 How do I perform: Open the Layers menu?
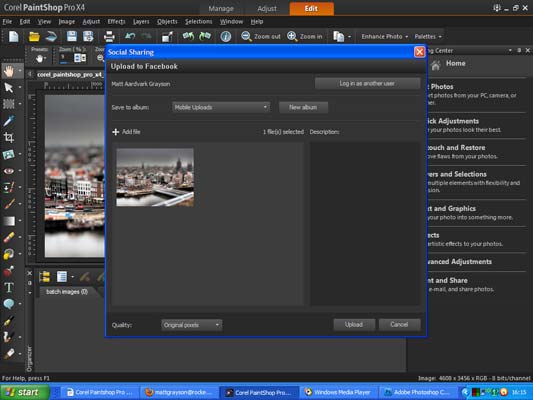pyautogui.click(x=141, y=21)
